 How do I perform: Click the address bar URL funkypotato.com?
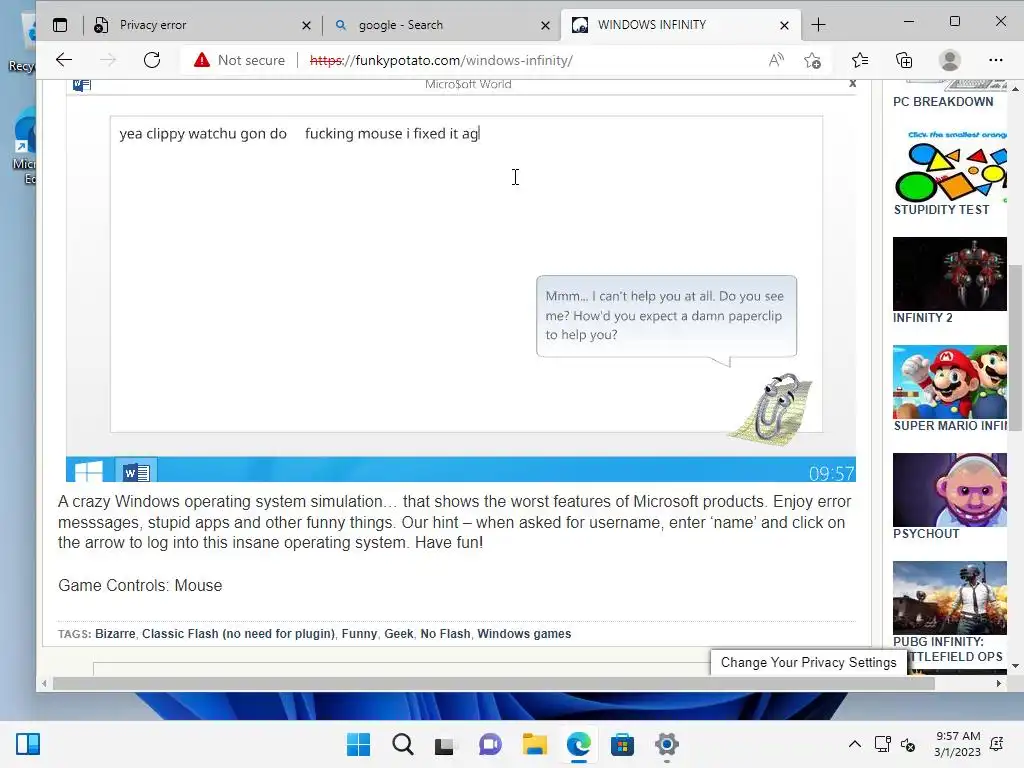point(441,60)
